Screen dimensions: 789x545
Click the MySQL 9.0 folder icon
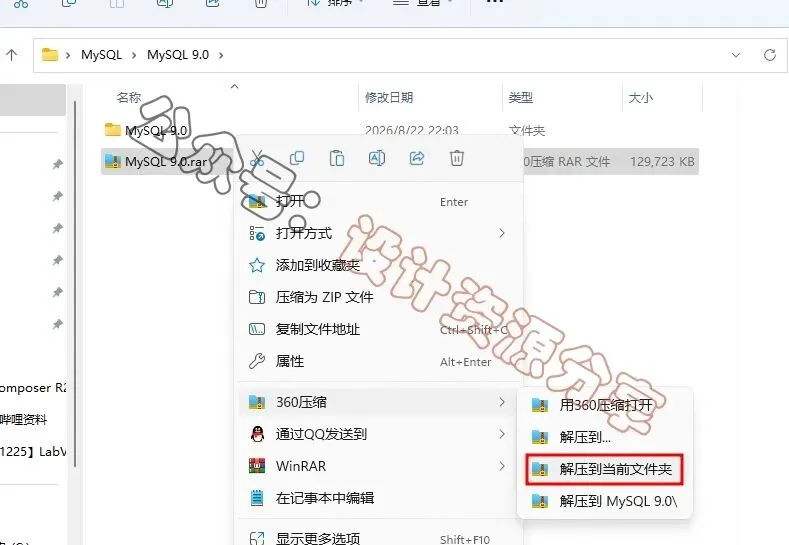click(112, 130)
